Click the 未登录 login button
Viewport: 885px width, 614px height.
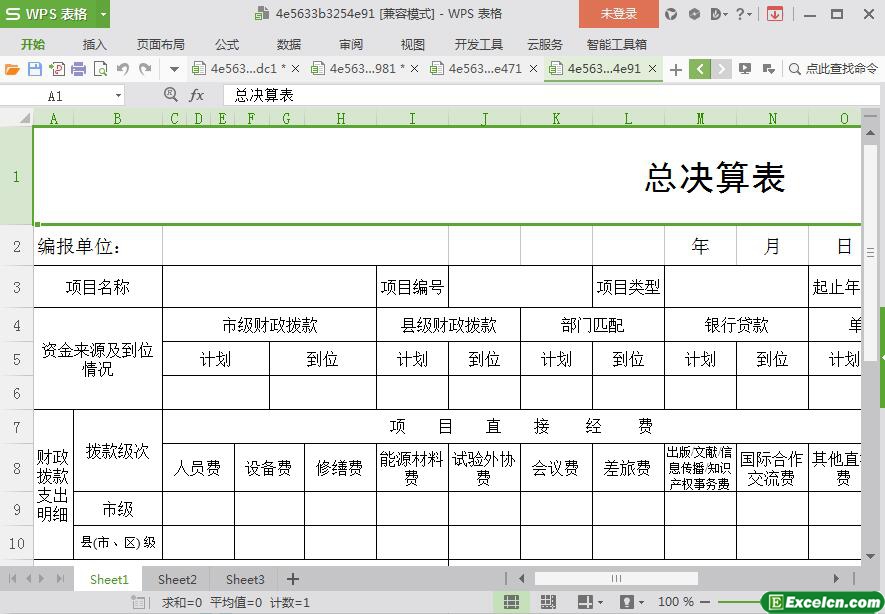tap(618, 14)
